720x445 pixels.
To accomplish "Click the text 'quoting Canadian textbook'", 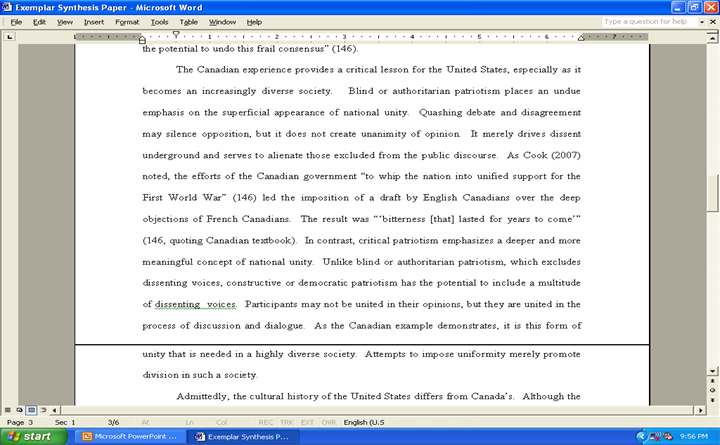I will pos(231,241).
